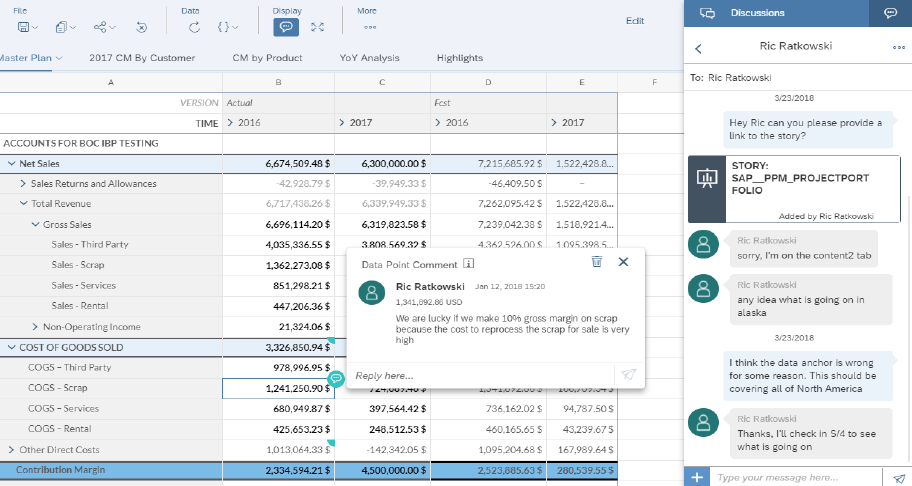This screenshot has height=486, width=912.
Task: Toggle the comment display mode button
Action: pos(285,27)
